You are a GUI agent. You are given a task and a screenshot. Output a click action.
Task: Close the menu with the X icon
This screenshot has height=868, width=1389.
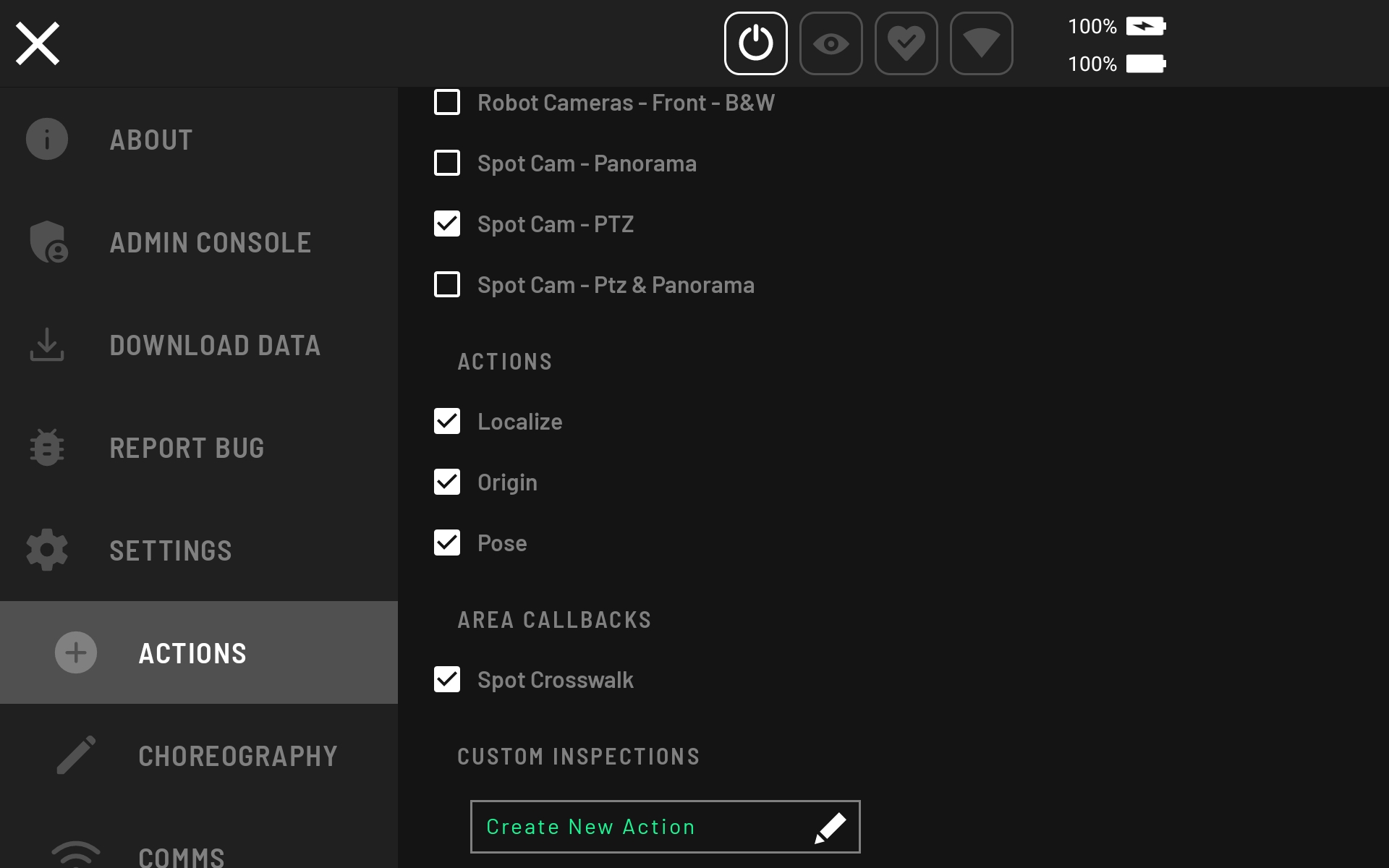point(38,43)
